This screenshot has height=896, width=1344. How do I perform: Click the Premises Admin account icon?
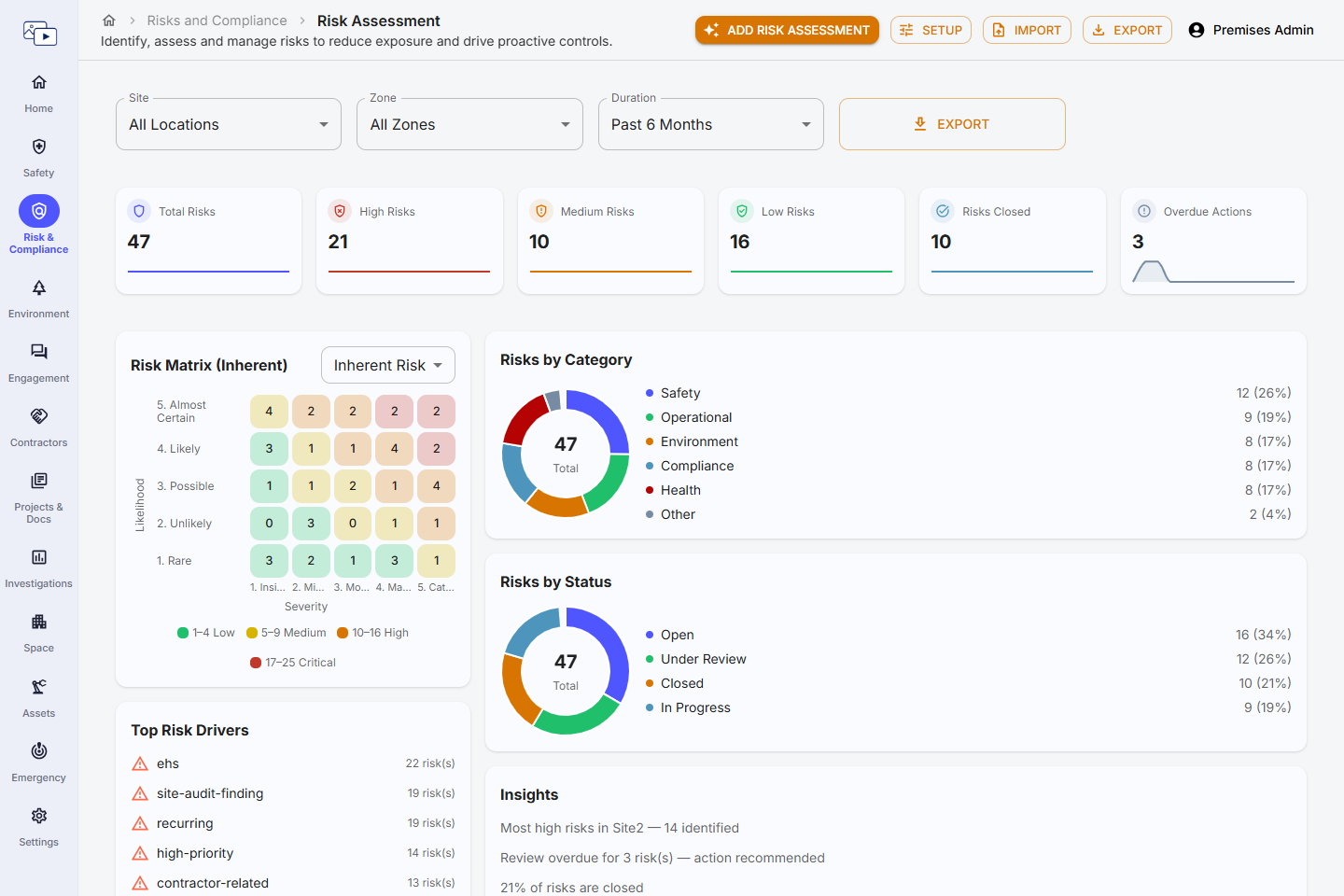tap(1197, 30)
